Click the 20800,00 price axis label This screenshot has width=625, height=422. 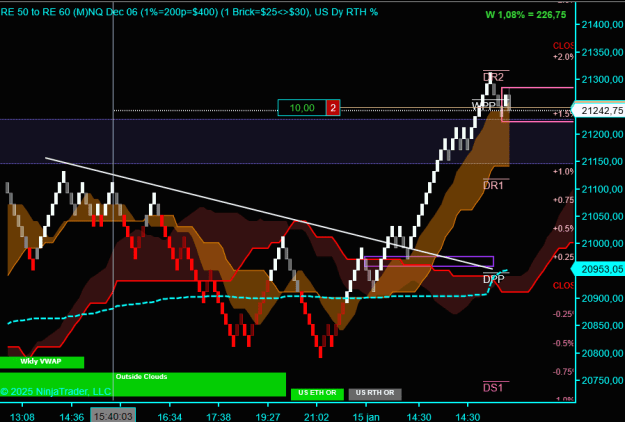(x=602, y=353)
